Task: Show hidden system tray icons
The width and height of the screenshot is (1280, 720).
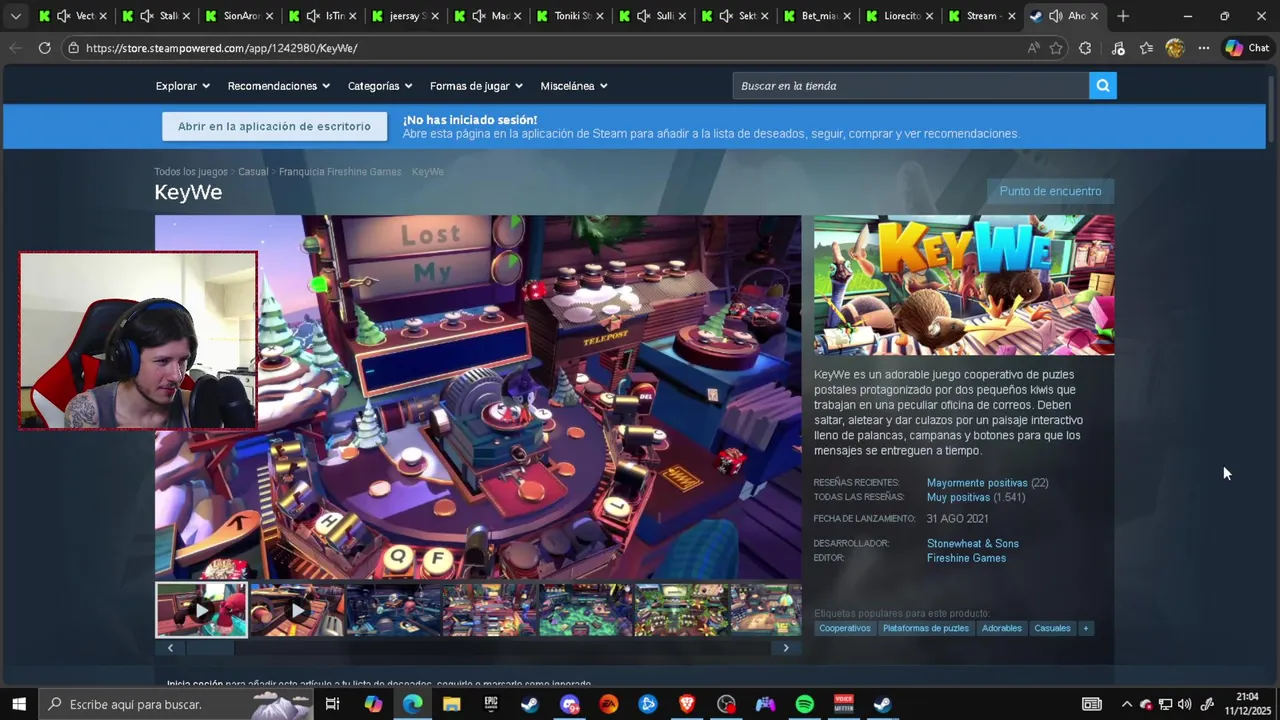Action: click(1126, 704)
